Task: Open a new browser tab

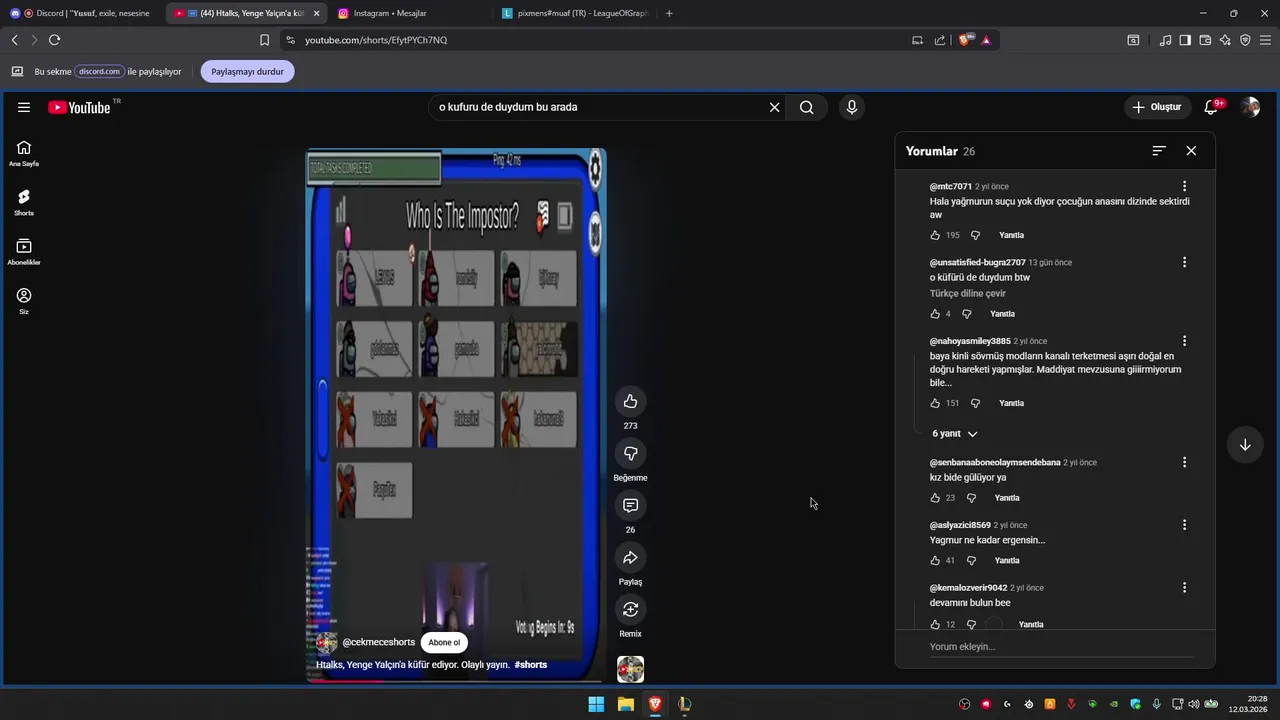Action: pos(669,13)
